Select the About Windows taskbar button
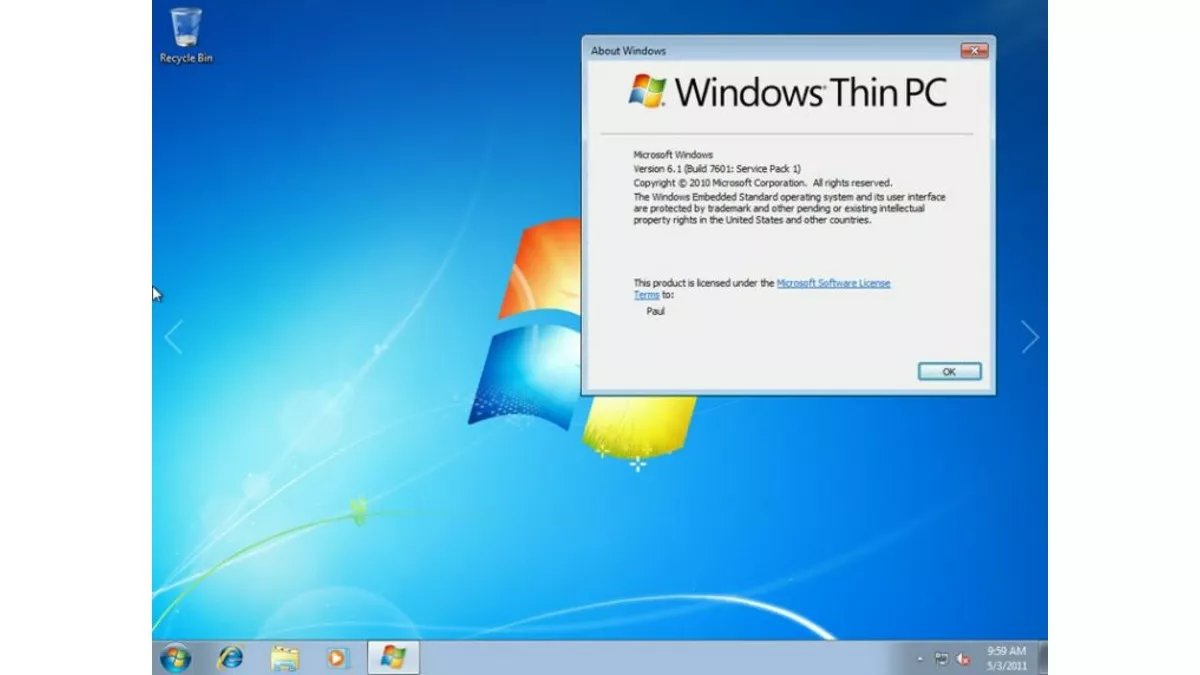 393,657
